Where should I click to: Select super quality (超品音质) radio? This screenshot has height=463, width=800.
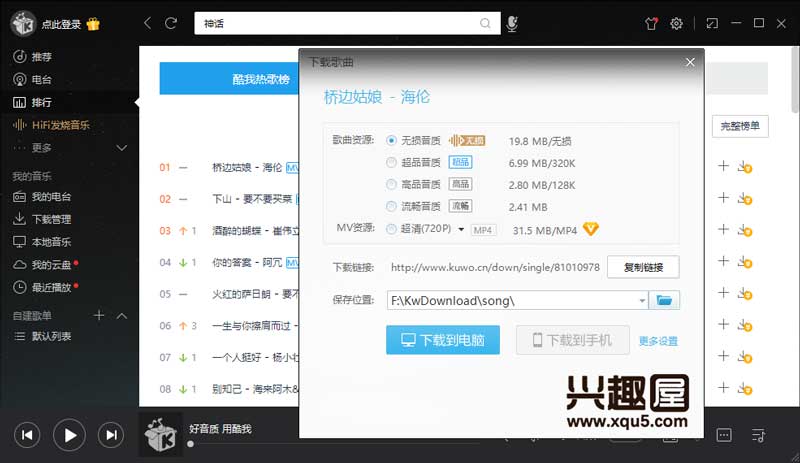click(391, 162)
